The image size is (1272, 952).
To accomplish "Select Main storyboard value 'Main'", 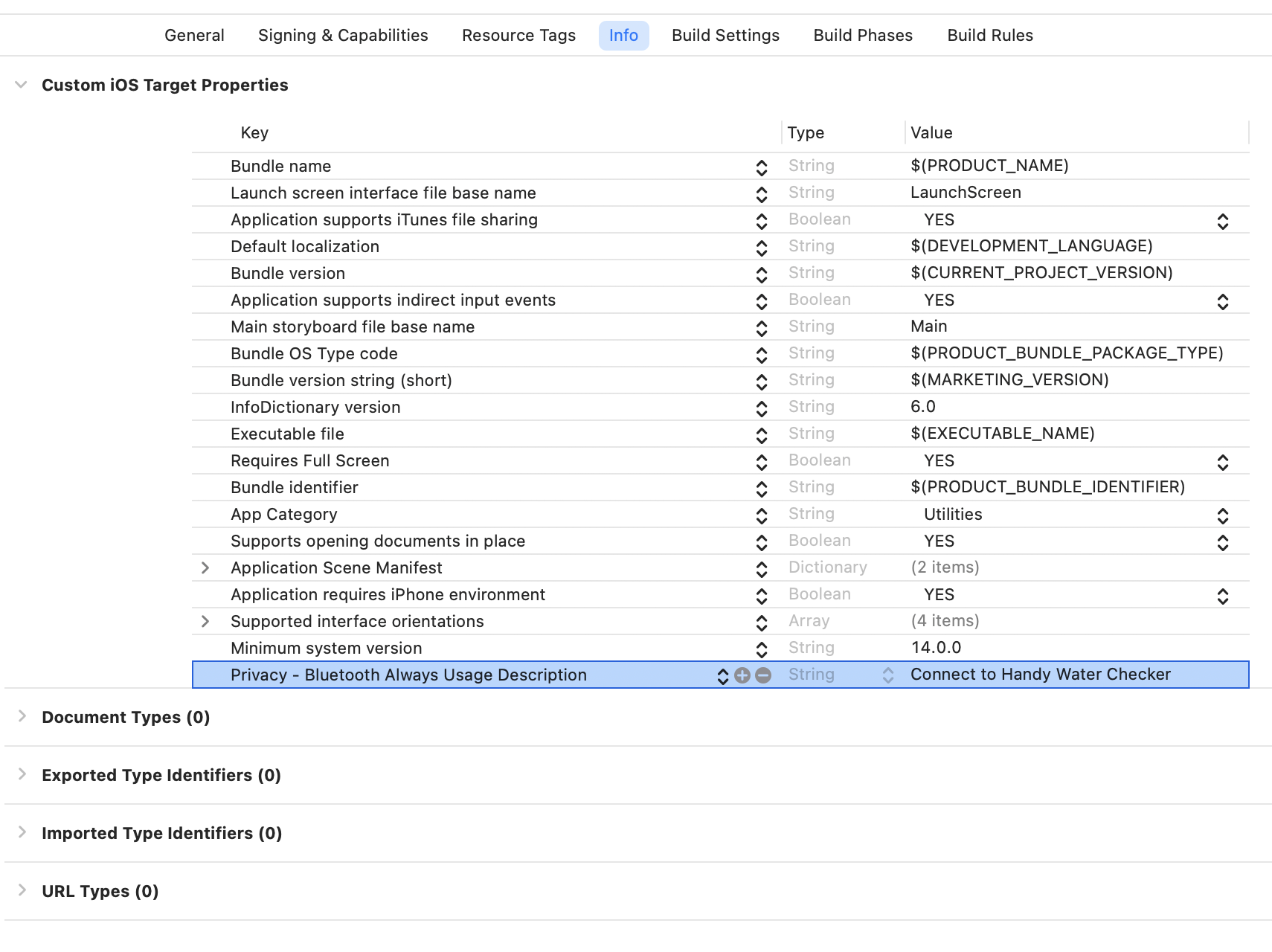I will click(x=928, y=327).
